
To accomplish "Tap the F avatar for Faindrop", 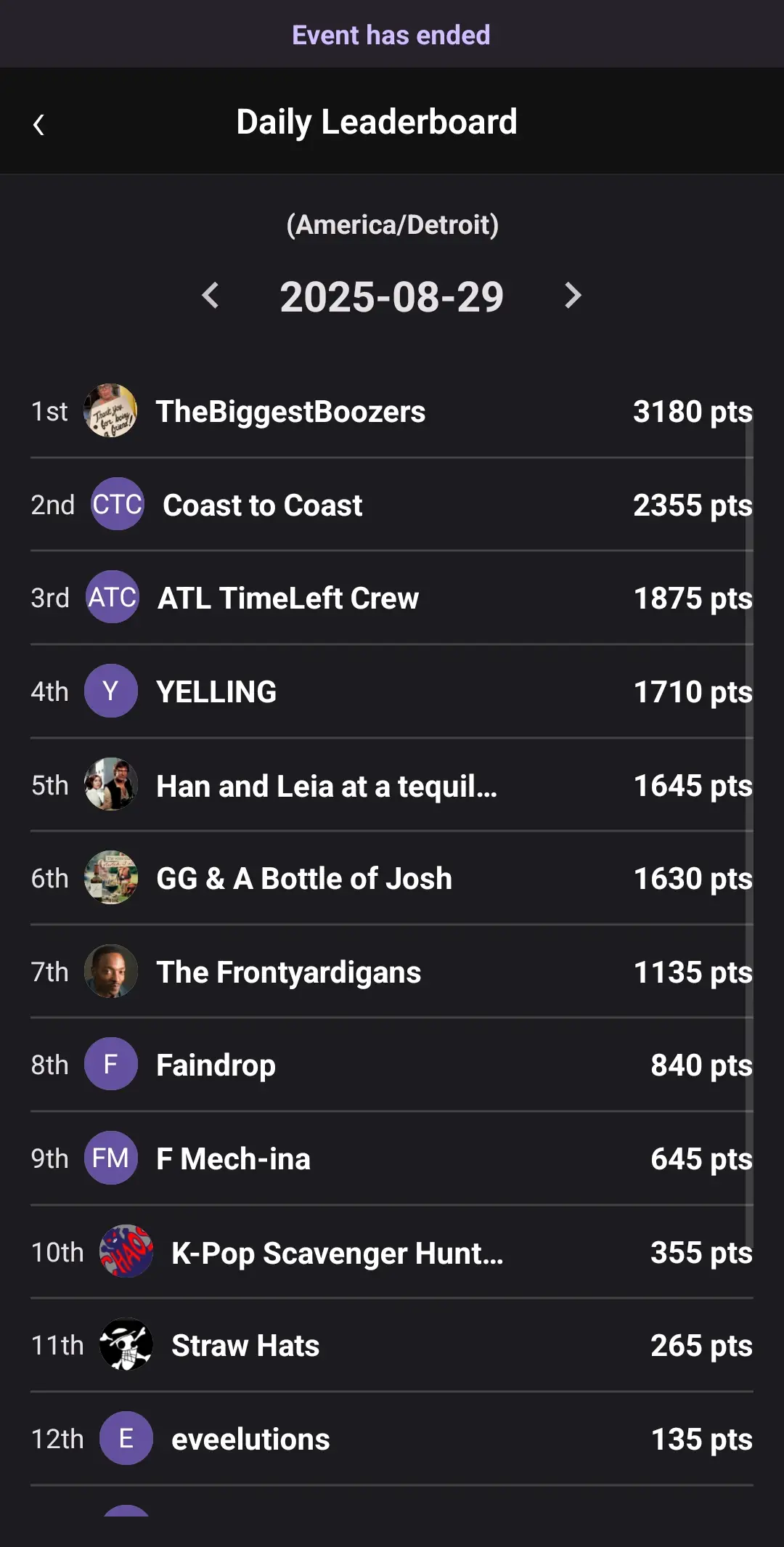I will click(110, 1064).
